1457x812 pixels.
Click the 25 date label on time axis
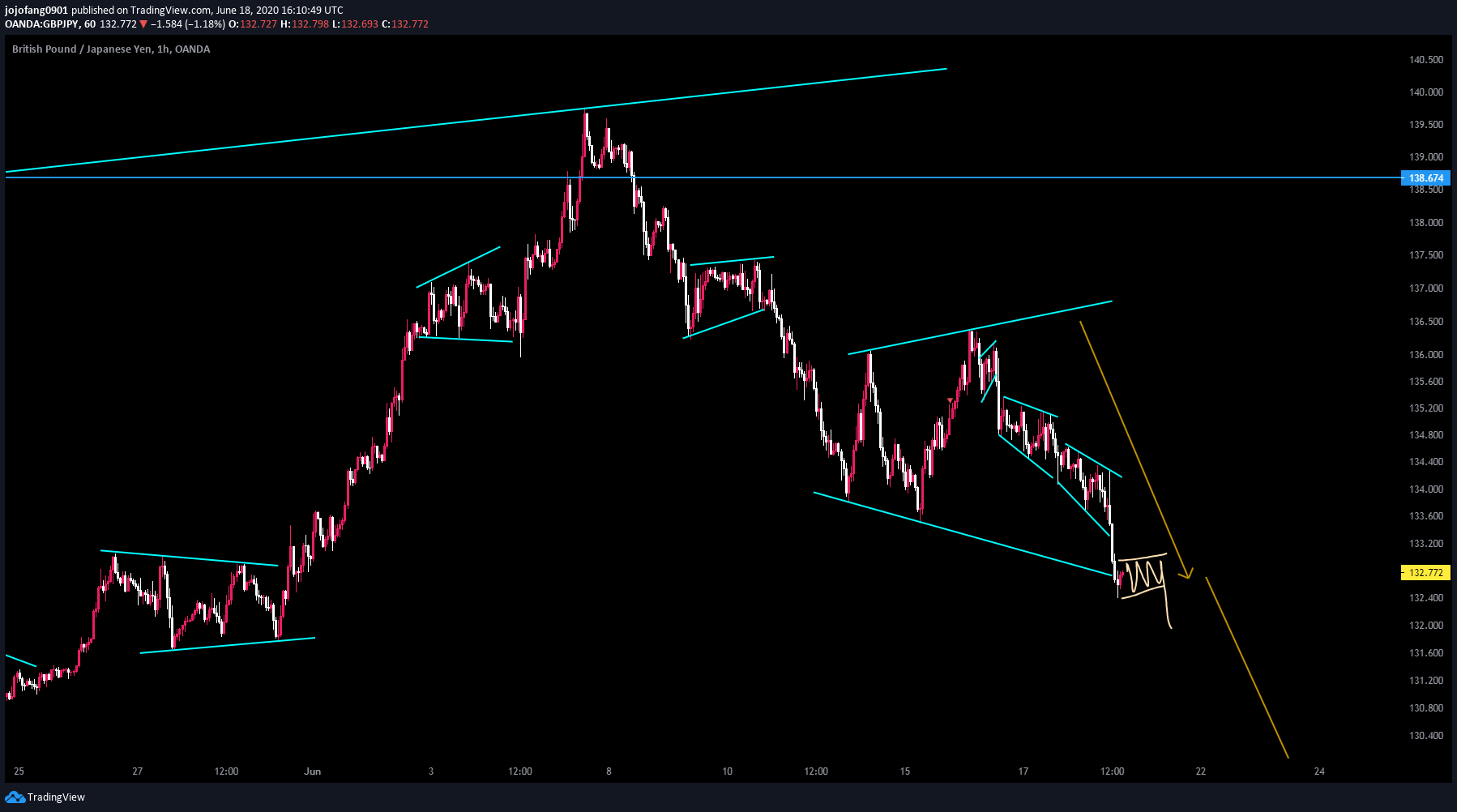point(19,771)
